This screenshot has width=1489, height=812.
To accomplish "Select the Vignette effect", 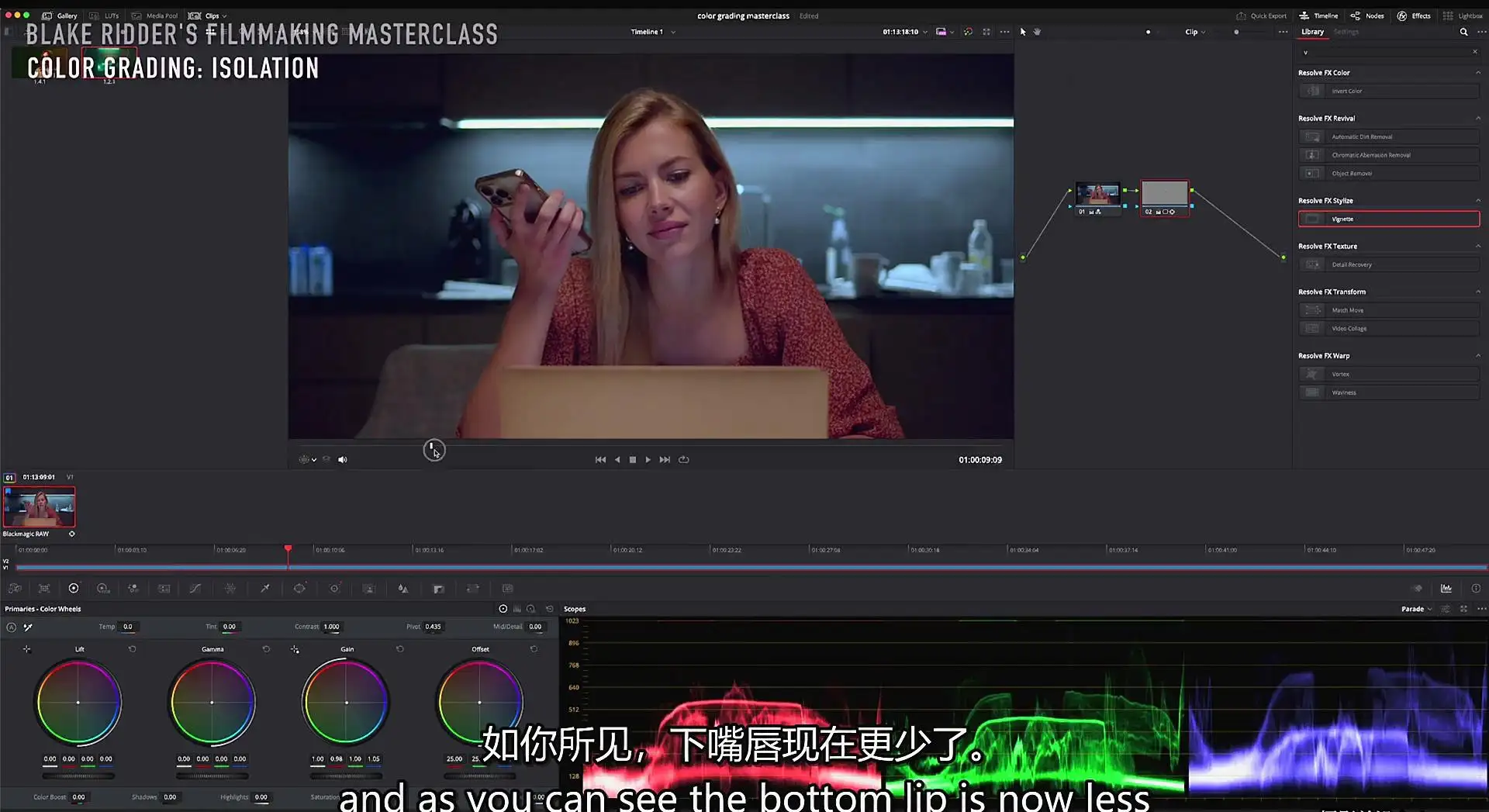I will [x=1388, y=219].
